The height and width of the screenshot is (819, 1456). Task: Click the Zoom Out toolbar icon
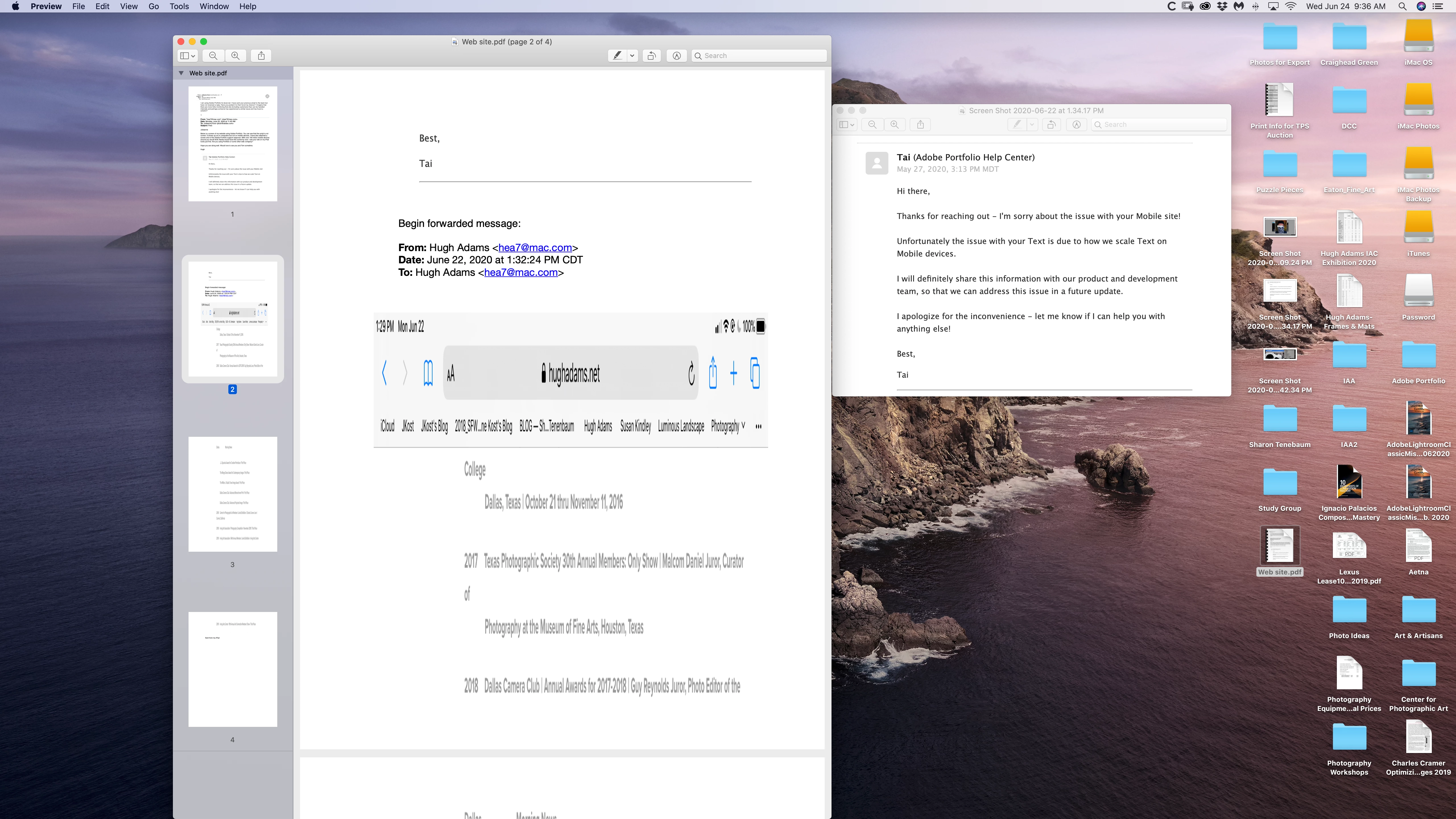(x=213, y=55)
